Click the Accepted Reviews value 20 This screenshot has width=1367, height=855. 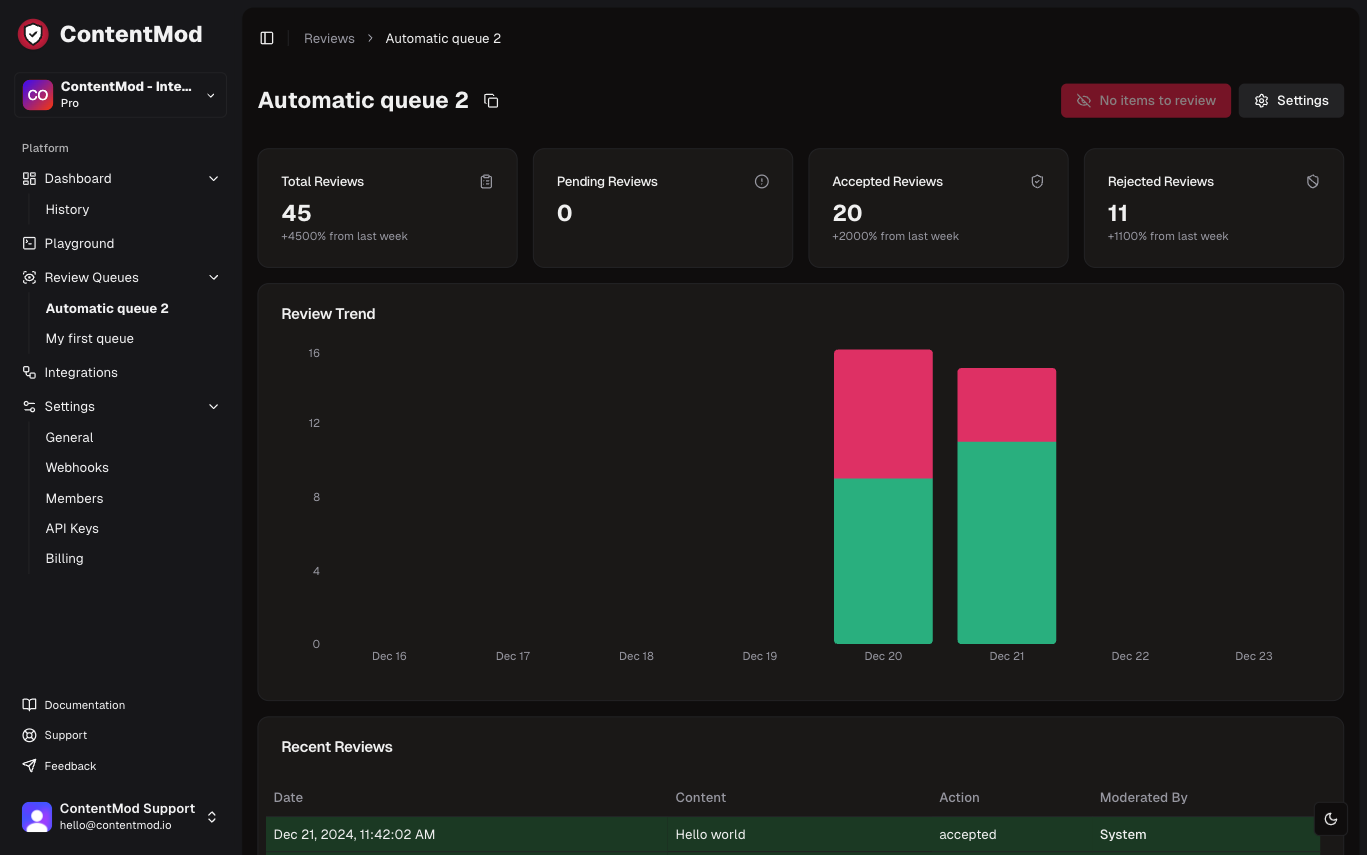847,213
